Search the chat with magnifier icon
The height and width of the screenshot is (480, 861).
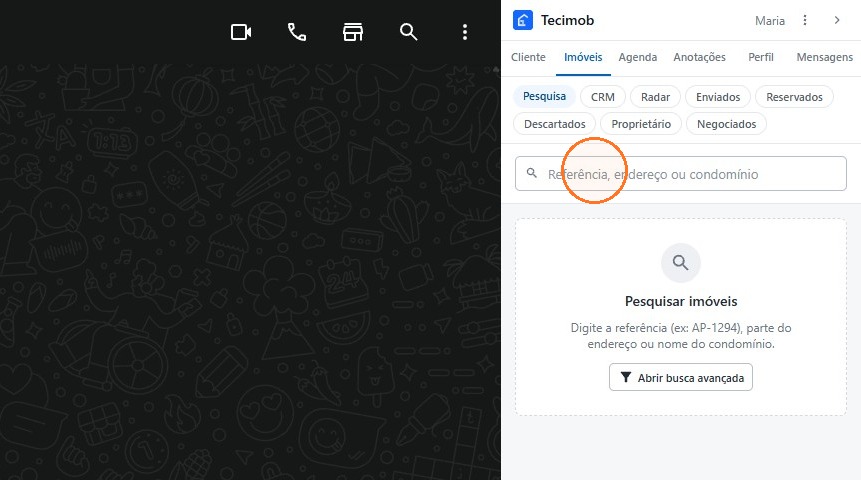(409, 32)
